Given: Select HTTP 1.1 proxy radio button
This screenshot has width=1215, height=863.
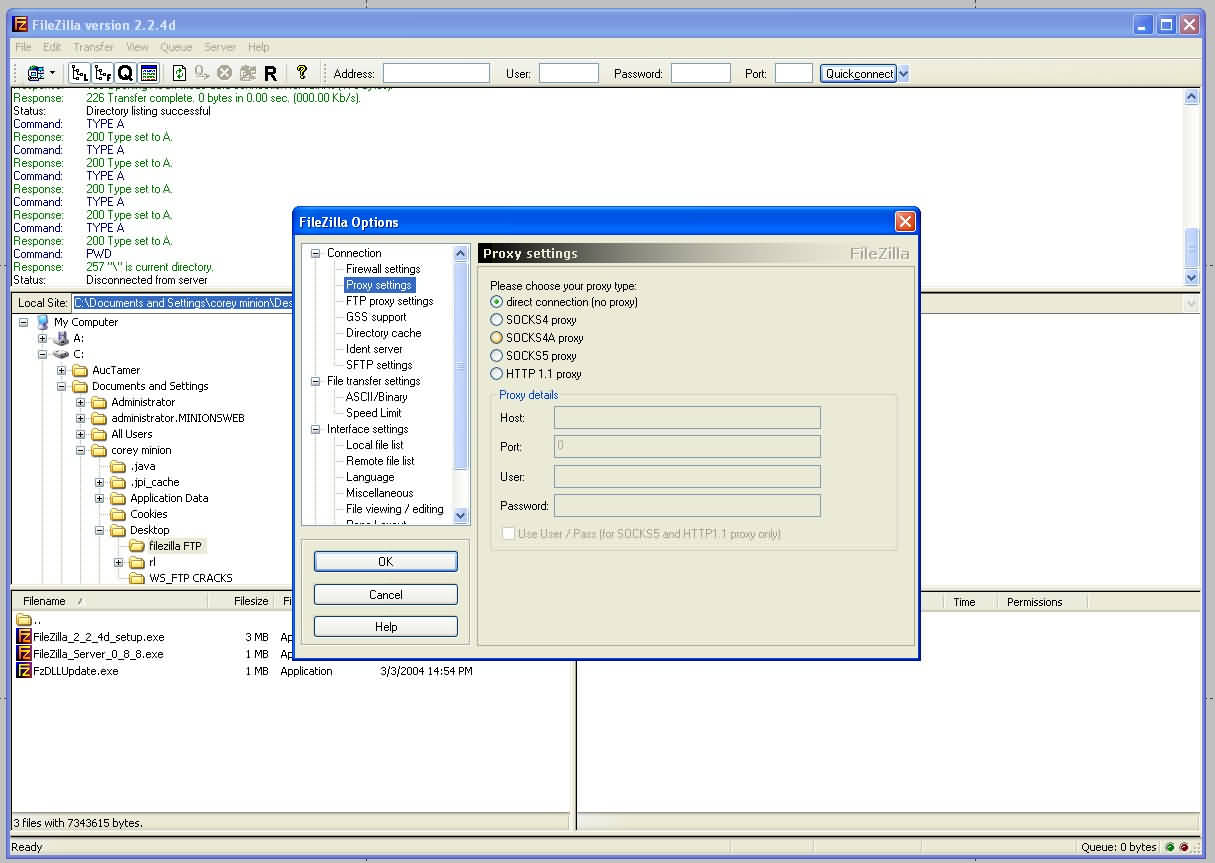Looking at the screenshot, I should pos(497,374).
